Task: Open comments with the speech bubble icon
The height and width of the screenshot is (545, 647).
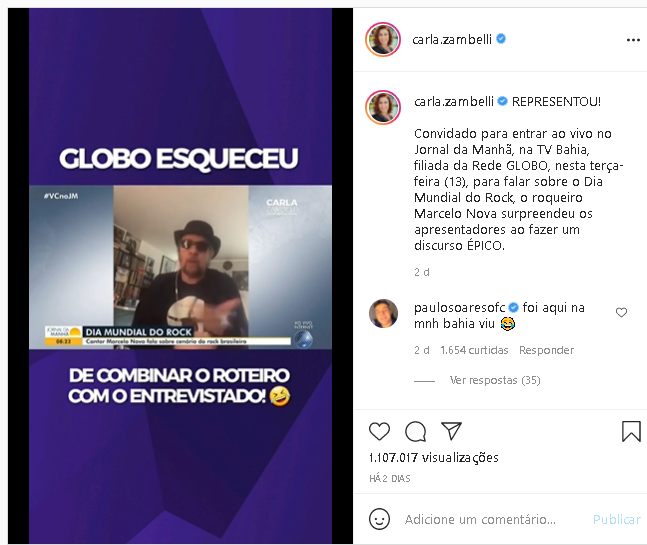Action: point(415,432)
